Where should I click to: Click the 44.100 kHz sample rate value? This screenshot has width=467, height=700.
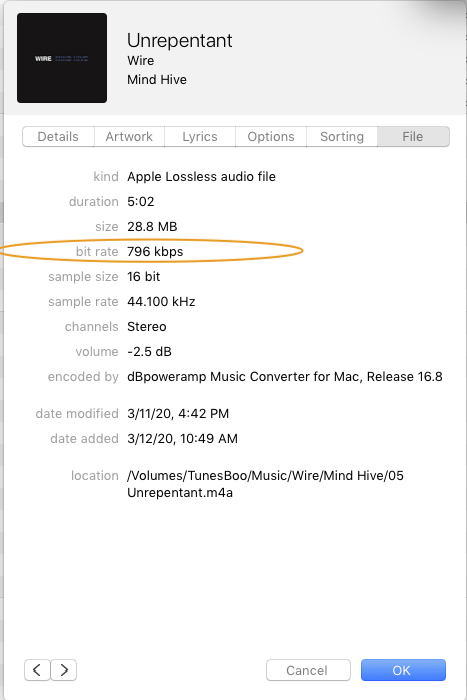[161, 302]
